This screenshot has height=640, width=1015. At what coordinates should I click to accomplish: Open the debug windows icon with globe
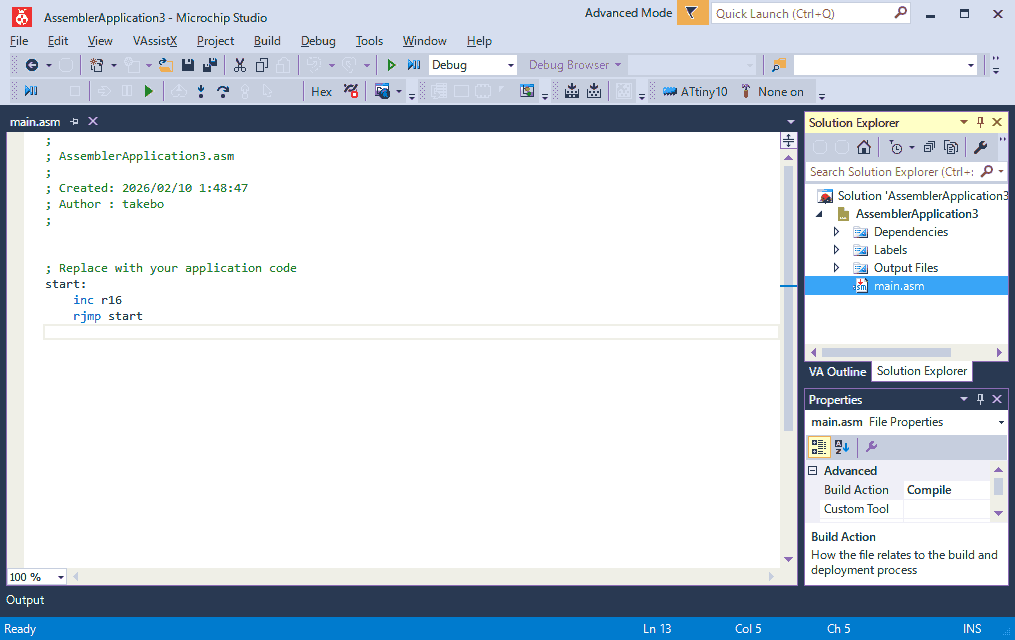(x=382, y=91)
